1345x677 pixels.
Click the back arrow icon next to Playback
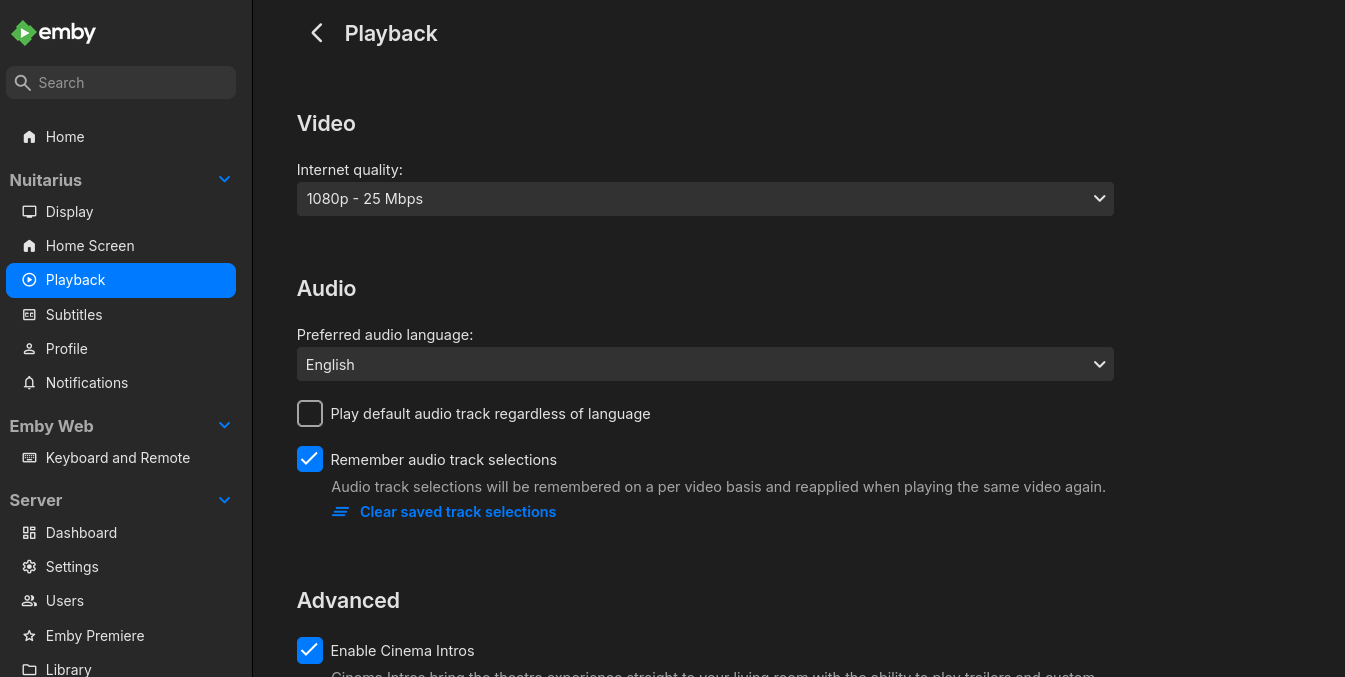coord(317,33)
